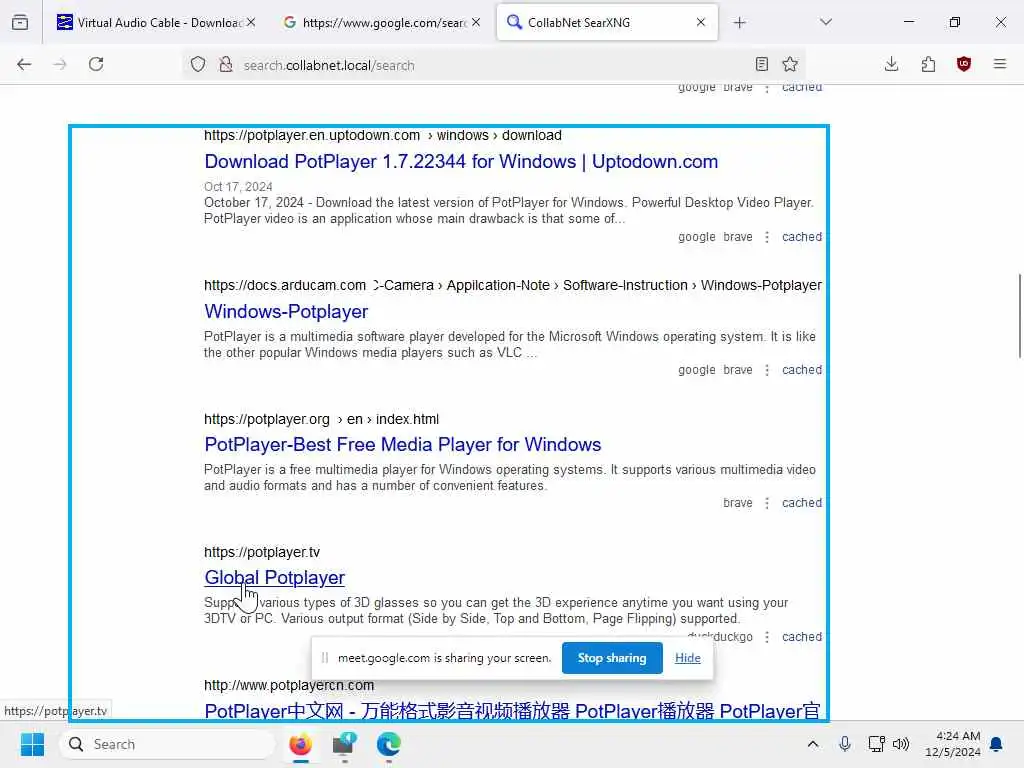Show hidden system tray icons

click(x=812, y=744)
